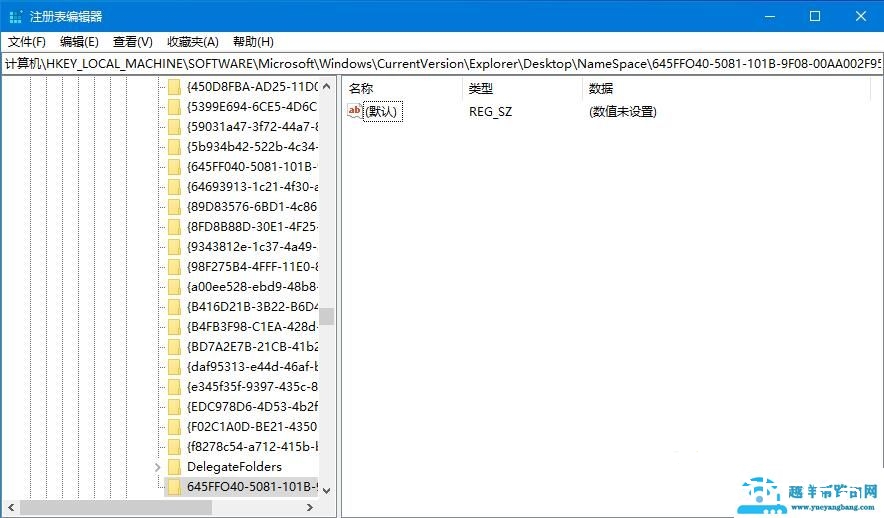Viewport: 884px width, 518px height.
Task: Select the {98F275B4-4FFF-11E0 key
Action: click(x=252, y=267)
